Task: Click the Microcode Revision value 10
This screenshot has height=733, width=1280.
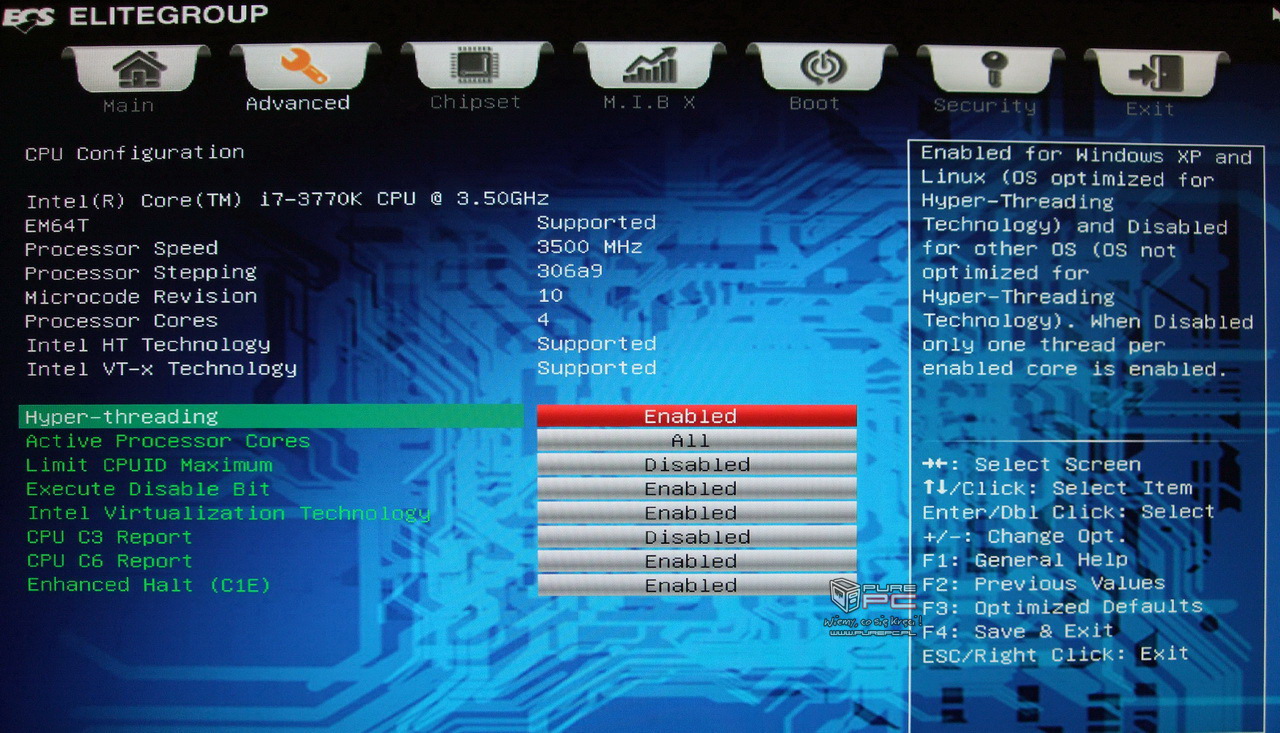Action: coord(550,295)
